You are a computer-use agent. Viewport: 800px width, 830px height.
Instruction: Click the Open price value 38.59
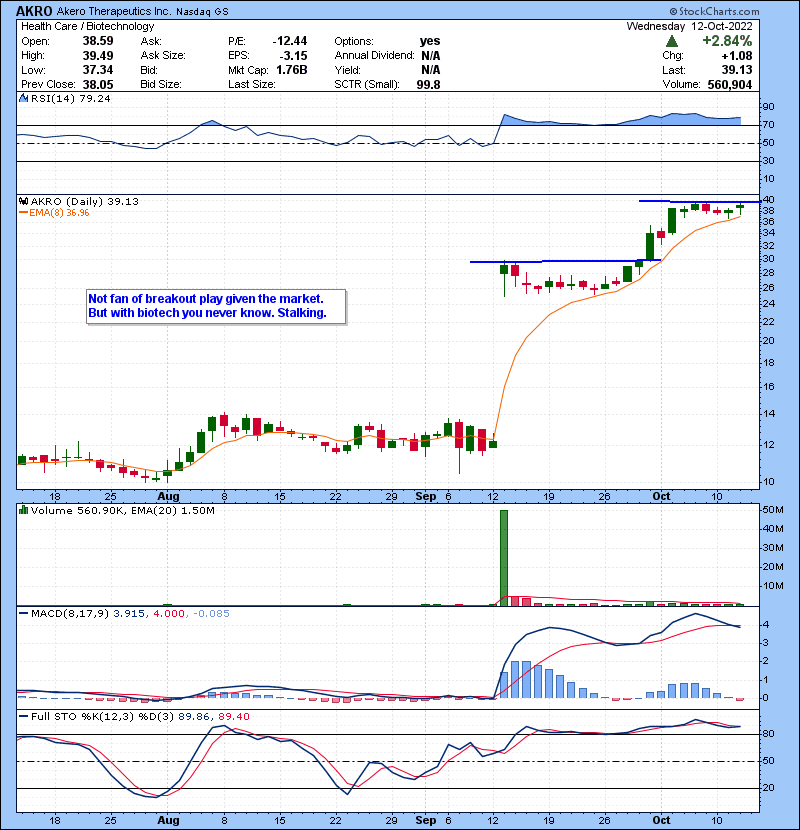click(98, 41)
